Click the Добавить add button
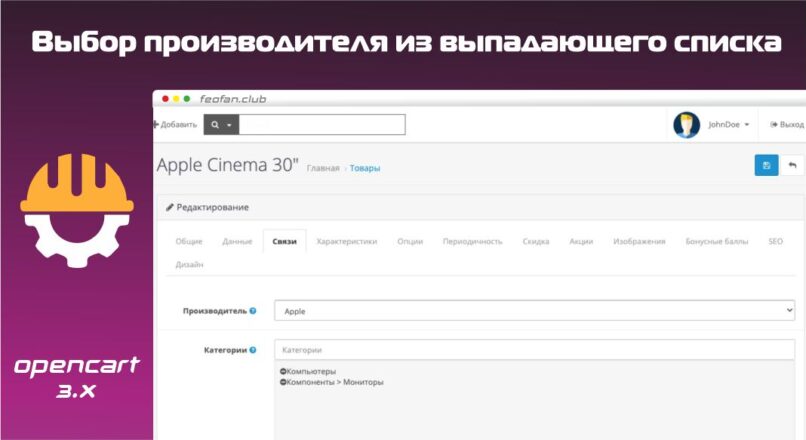The image size is (806, 440). [x=175, y=125]
